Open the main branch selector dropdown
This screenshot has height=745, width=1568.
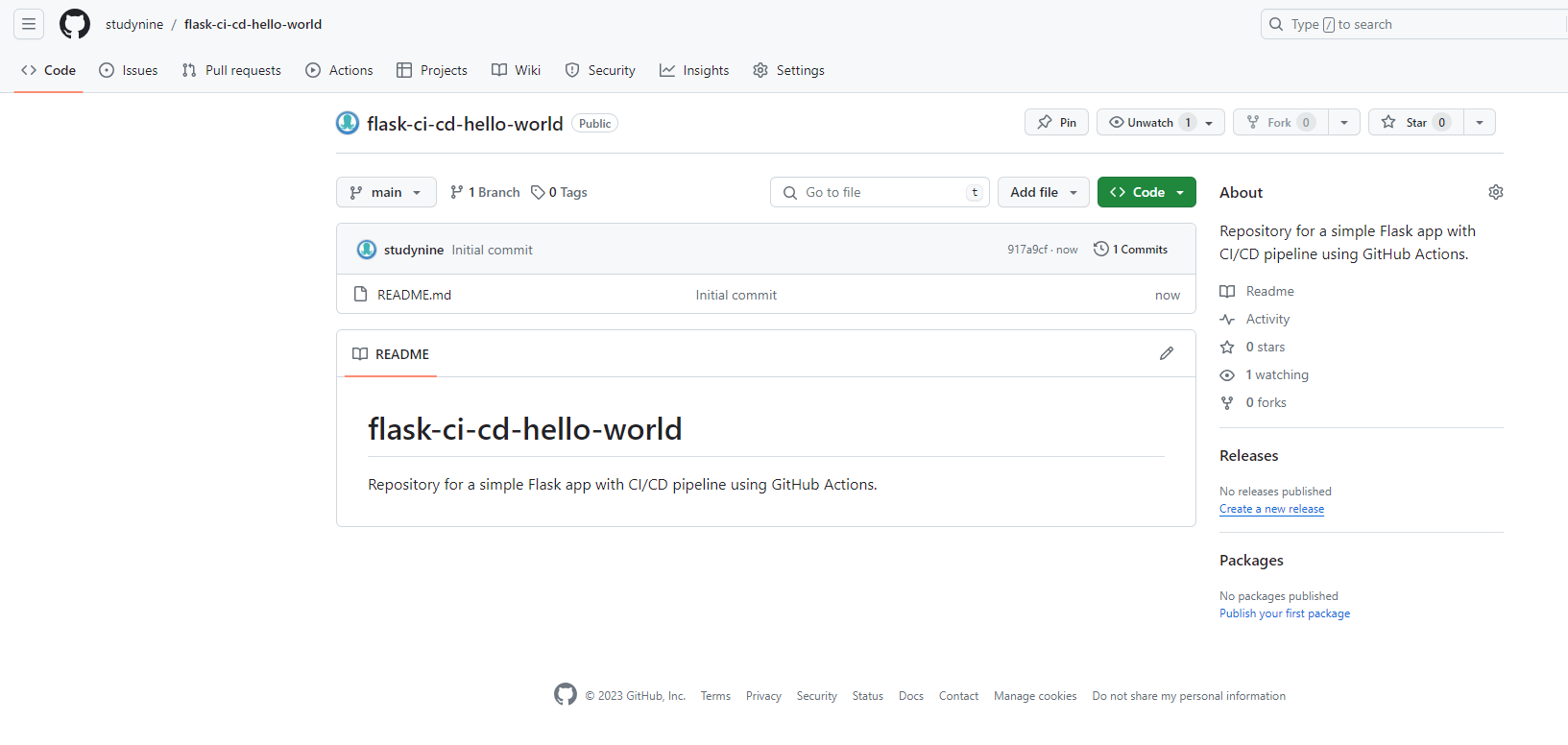386,192
